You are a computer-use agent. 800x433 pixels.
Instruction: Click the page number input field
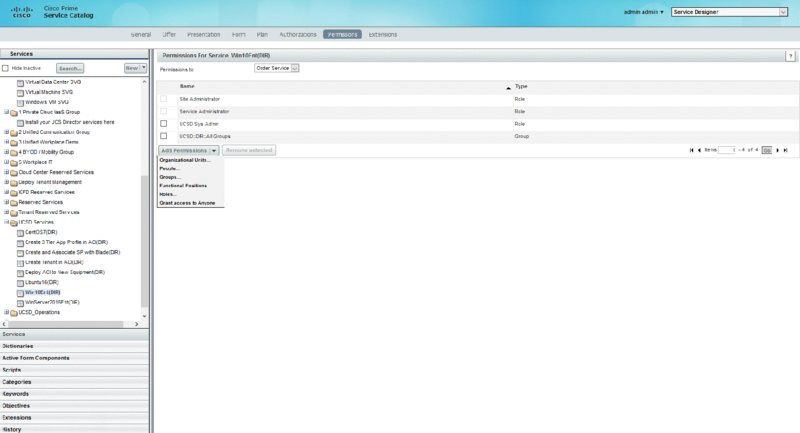click(x=727, y=150)
